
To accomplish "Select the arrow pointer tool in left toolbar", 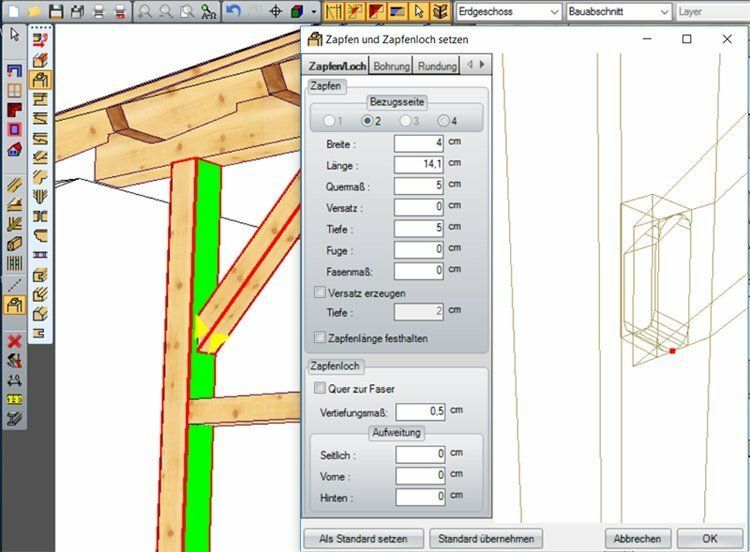I will tap(14, 34).
